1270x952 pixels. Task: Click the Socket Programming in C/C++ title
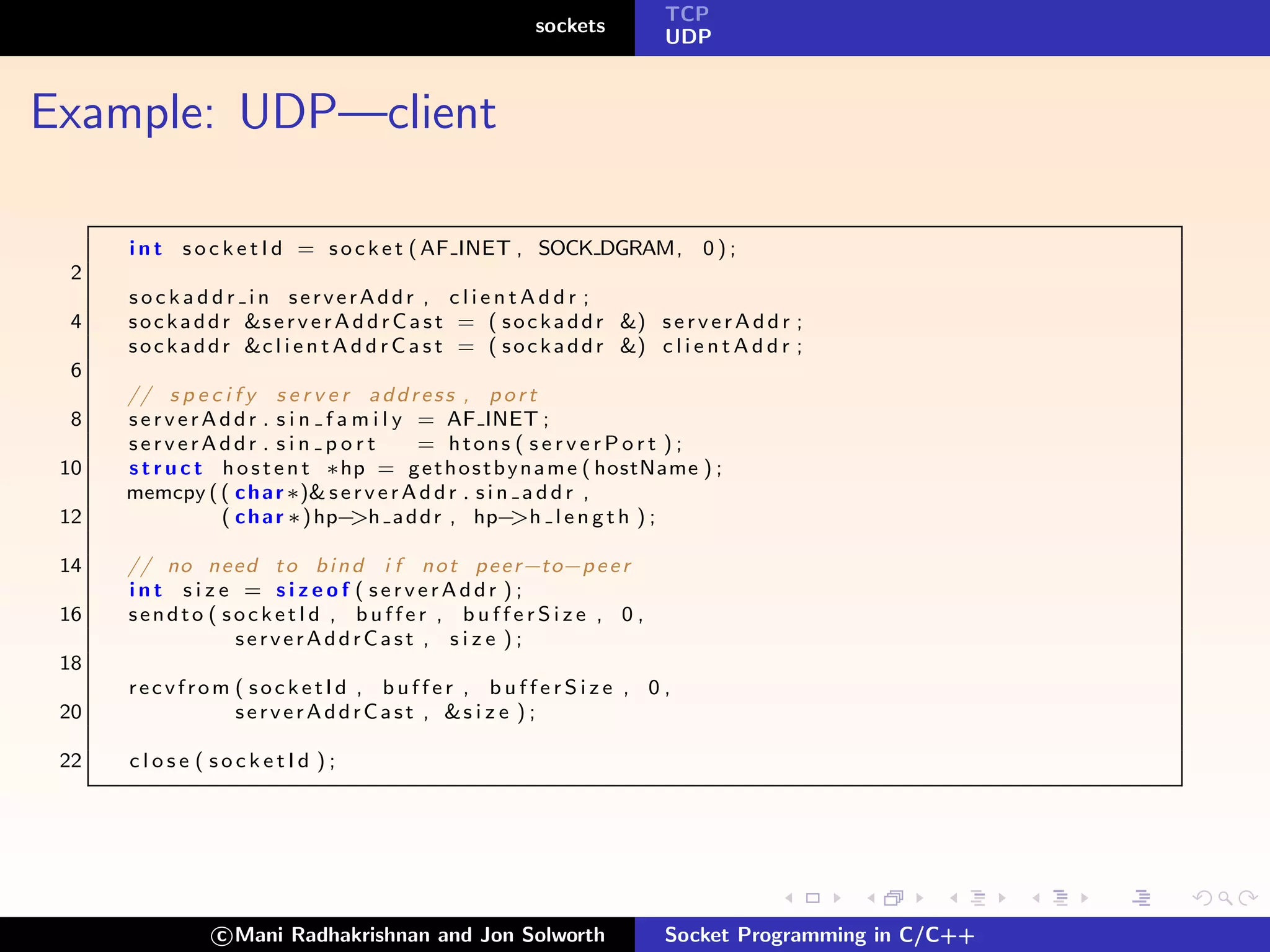(819, 935)
